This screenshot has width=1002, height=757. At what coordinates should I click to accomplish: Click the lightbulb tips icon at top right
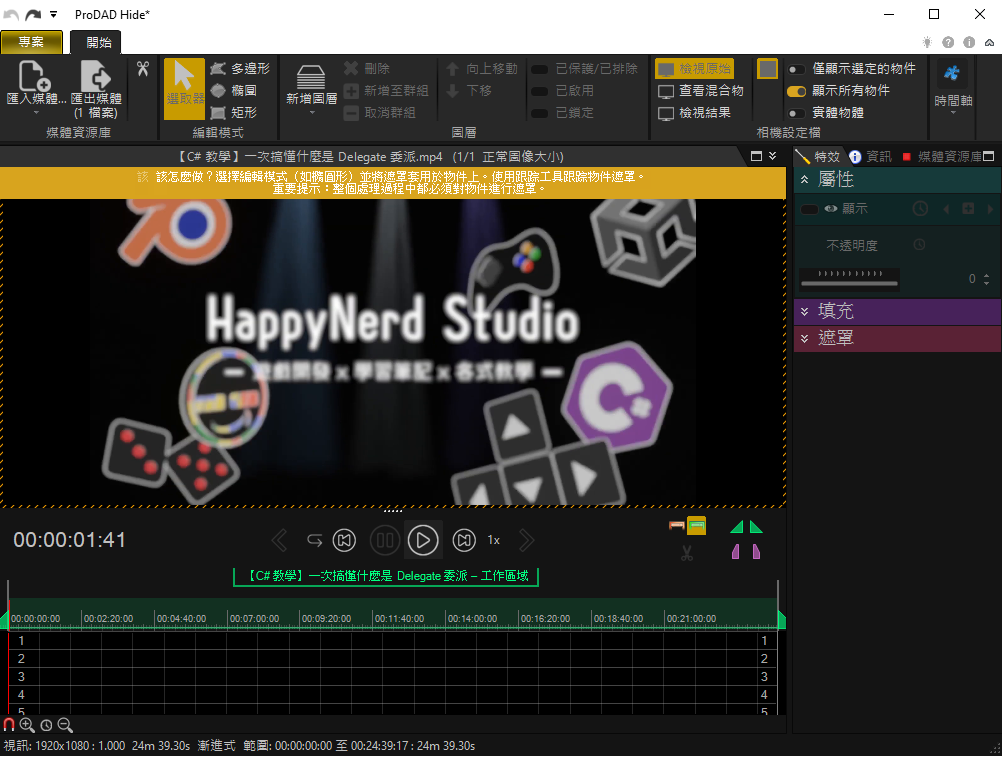(x=927, y=42)
